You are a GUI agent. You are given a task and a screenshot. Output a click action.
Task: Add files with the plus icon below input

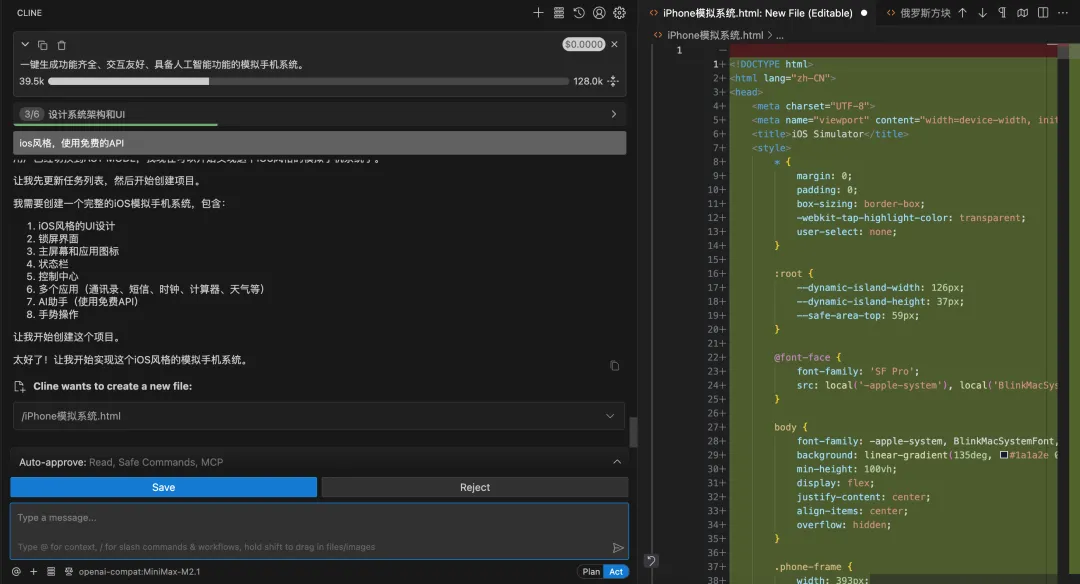33,572
